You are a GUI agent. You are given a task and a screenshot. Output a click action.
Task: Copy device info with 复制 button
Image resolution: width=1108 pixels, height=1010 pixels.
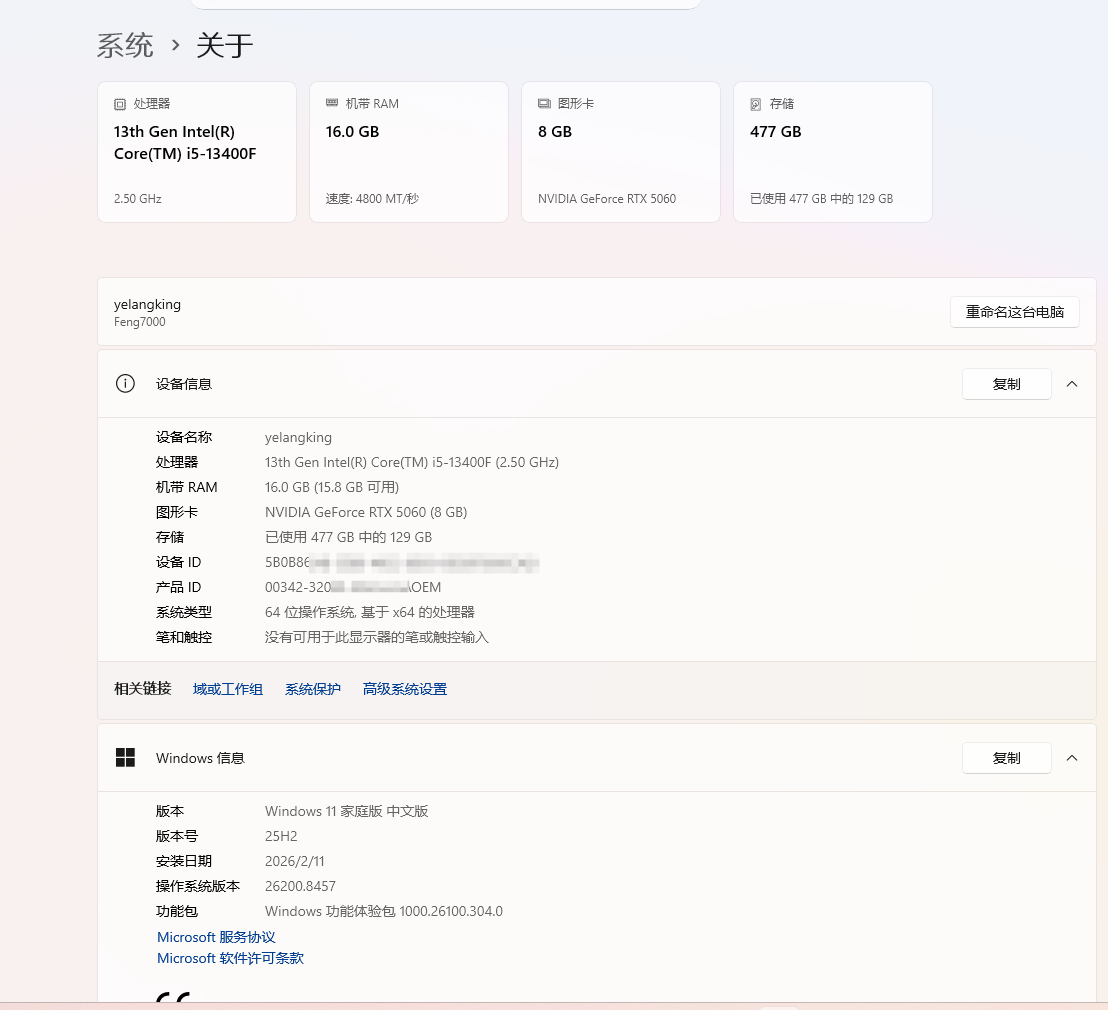[1006, 384]
